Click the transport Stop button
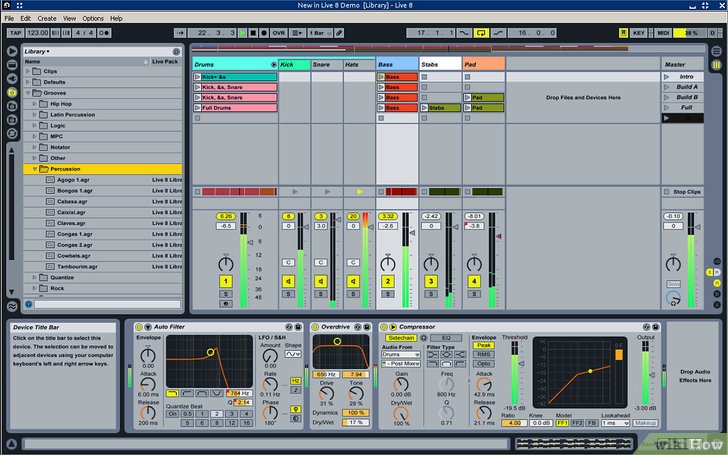The width and height of the screenshot is (728, 455). 253,33
